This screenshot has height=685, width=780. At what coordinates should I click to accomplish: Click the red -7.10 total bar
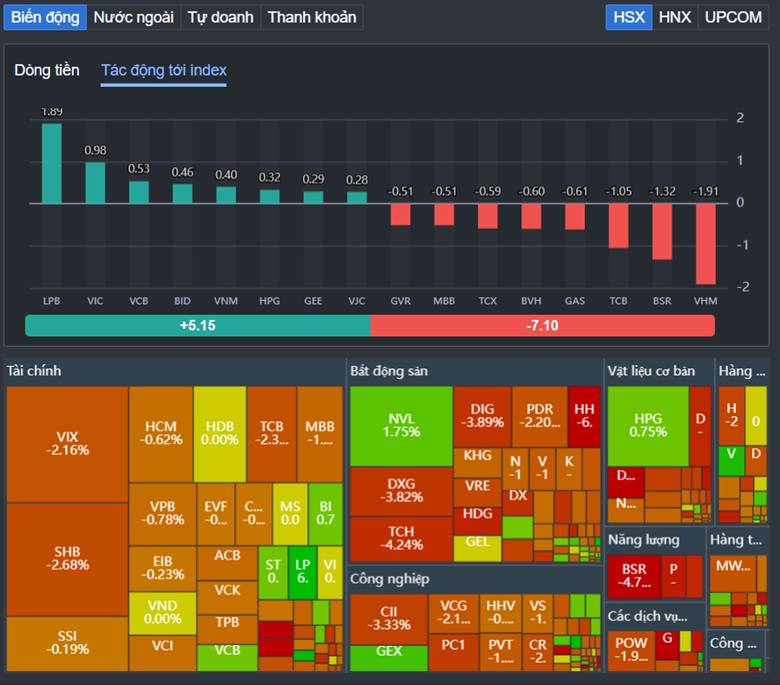tap(543, 326)
